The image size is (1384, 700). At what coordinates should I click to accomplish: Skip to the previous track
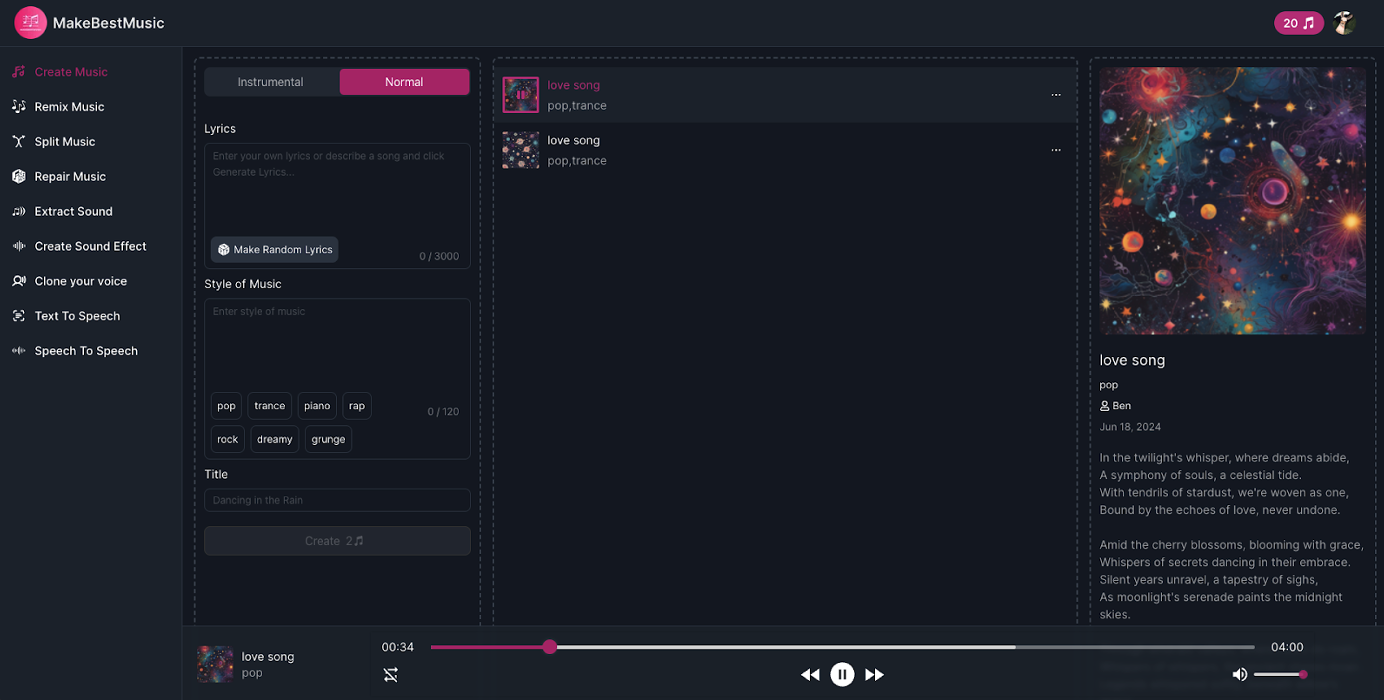[810, 675]
